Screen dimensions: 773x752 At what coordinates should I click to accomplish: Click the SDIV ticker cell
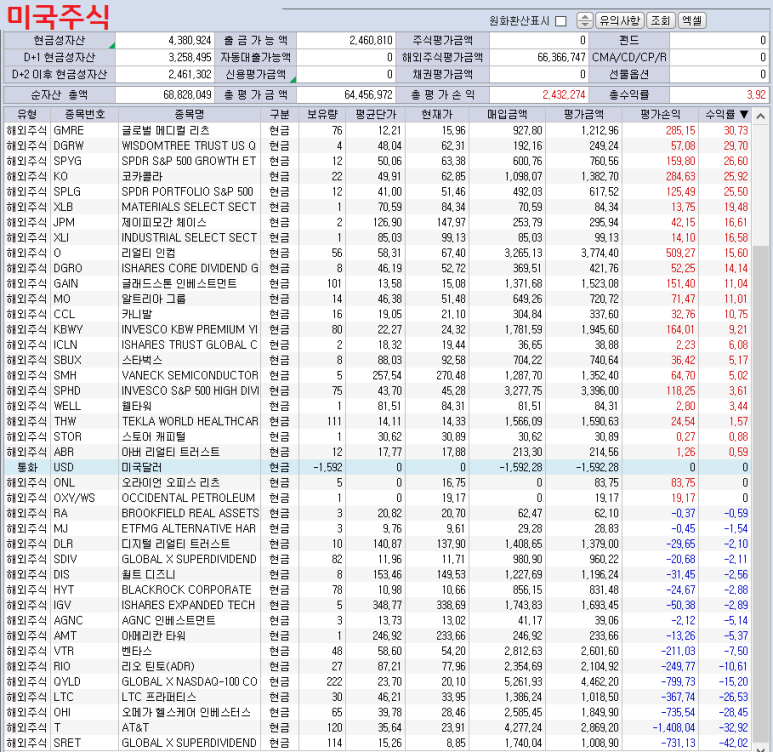pyautogui.click(x=84, y=559)
